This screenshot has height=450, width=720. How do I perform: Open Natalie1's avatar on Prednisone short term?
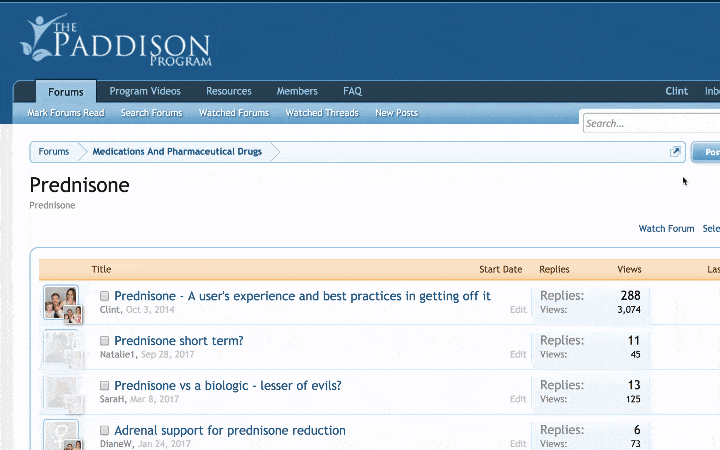coord(61,347)
